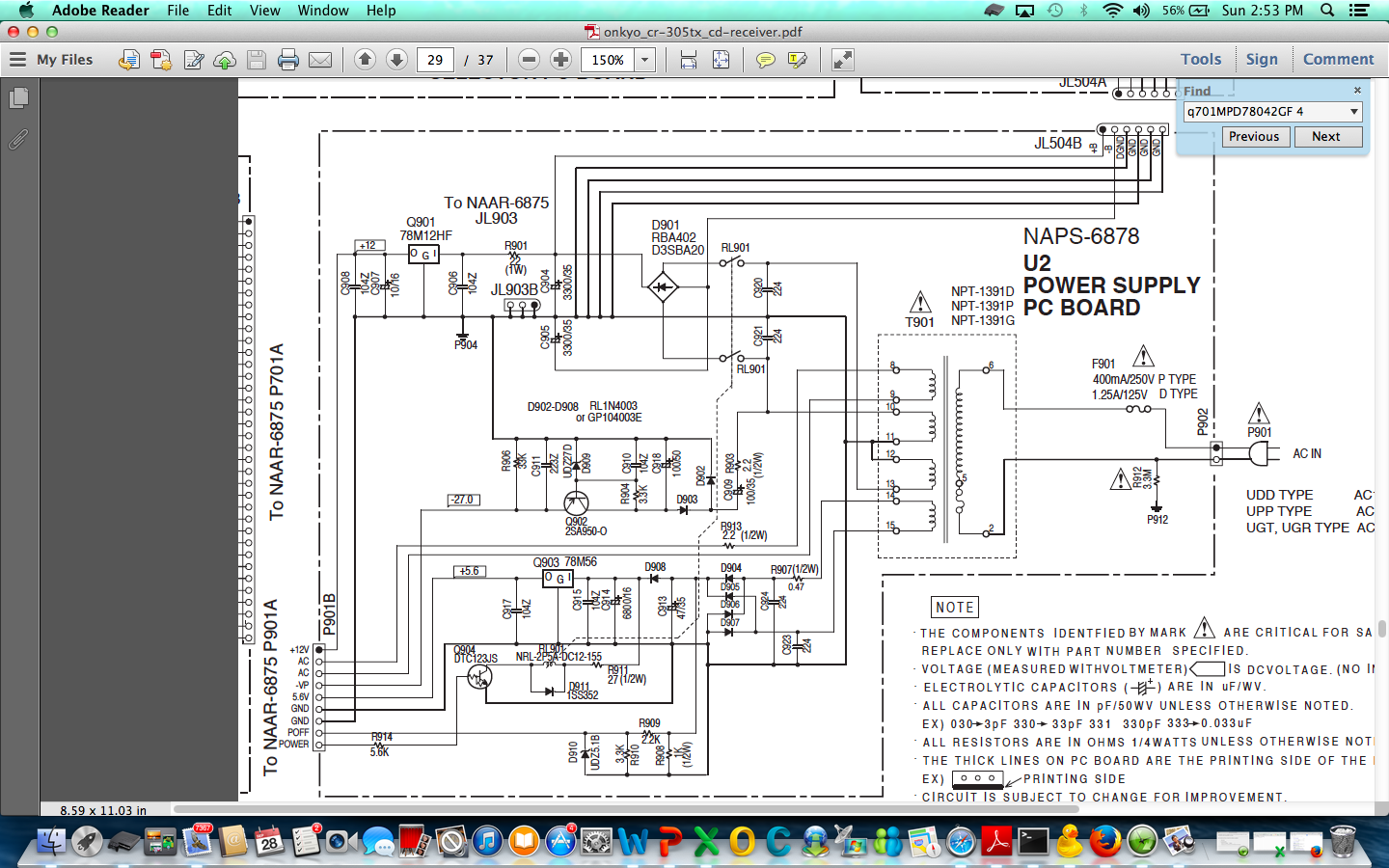This screenshot has width=1389, height=868.
Task: Click the zoom percentage field
Action: 608,60
